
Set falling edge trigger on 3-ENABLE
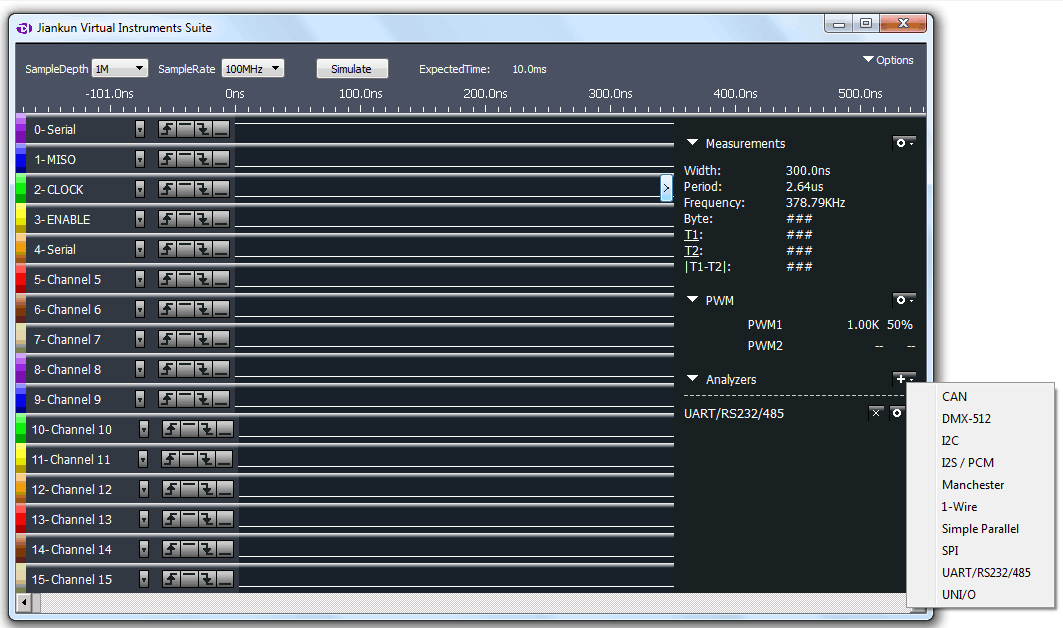(203, 218)
